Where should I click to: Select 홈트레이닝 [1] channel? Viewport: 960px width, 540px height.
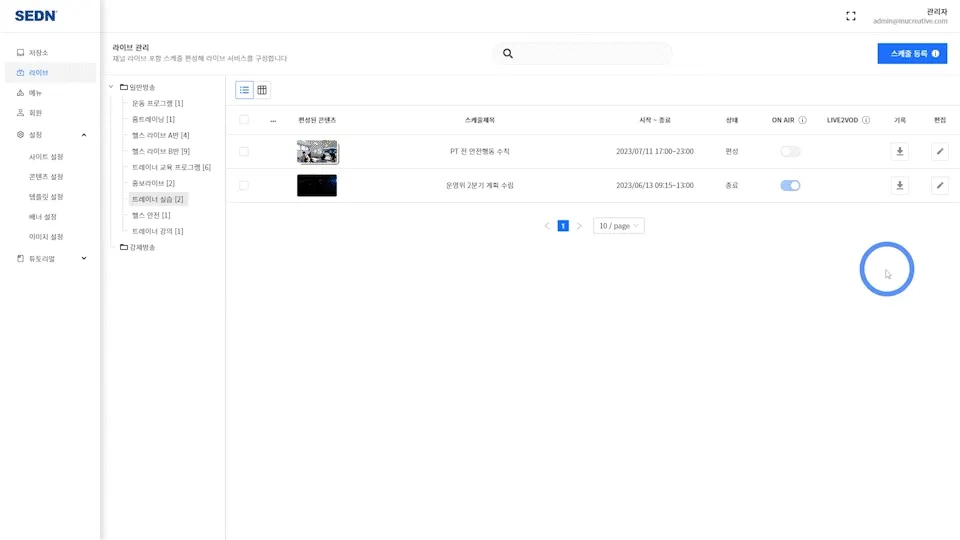pos(153,119)
